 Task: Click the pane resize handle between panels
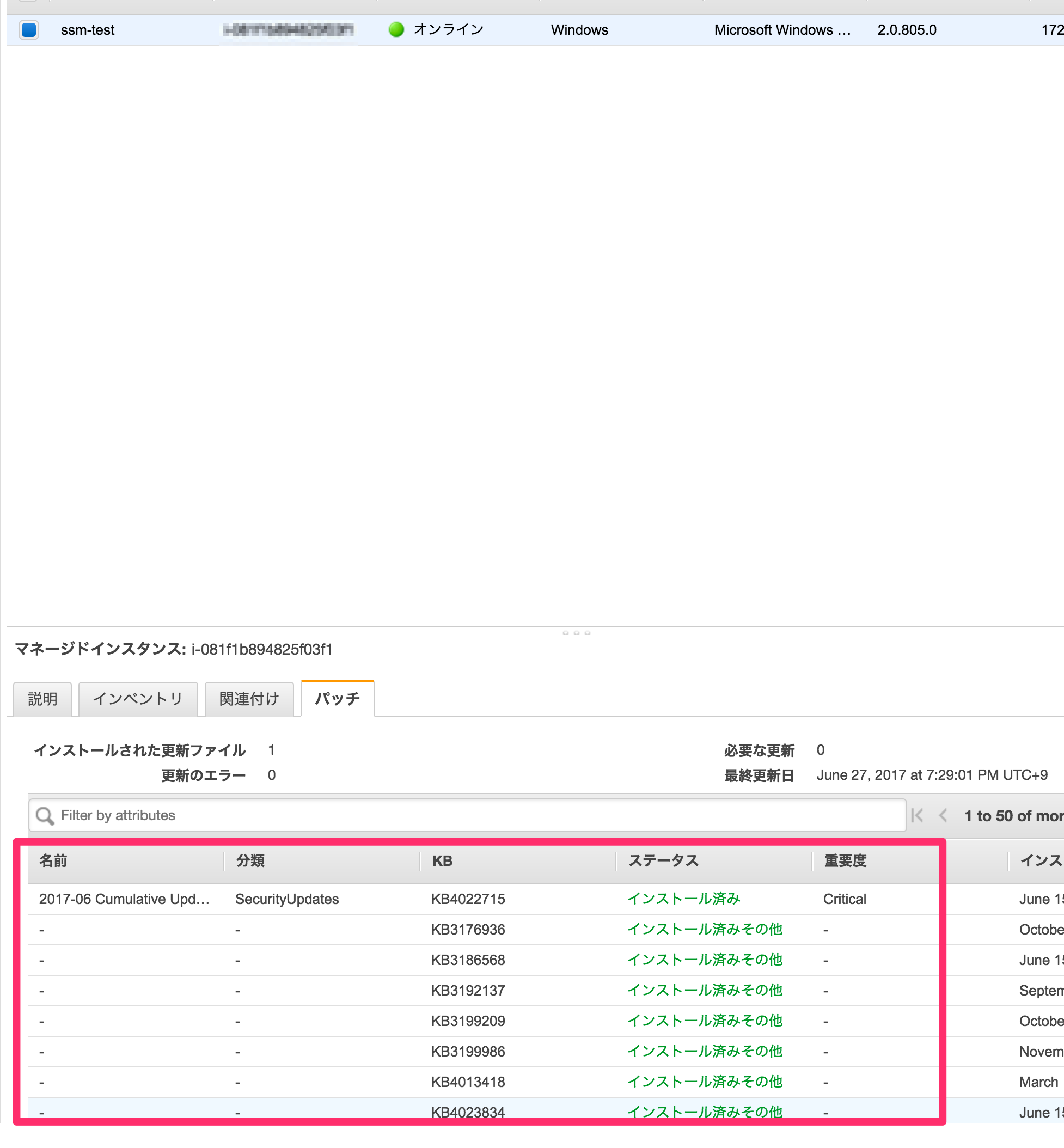[576, 632]
